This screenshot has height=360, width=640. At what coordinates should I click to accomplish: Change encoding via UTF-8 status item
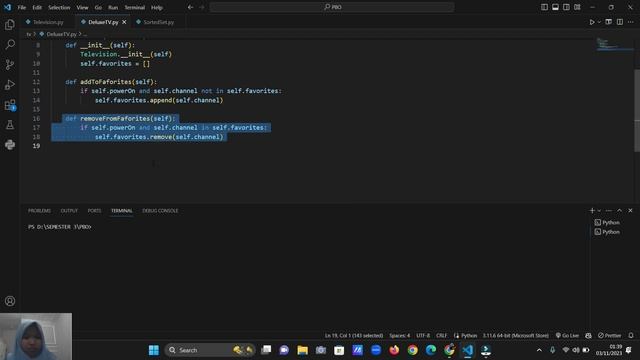(x=423, y=336)
